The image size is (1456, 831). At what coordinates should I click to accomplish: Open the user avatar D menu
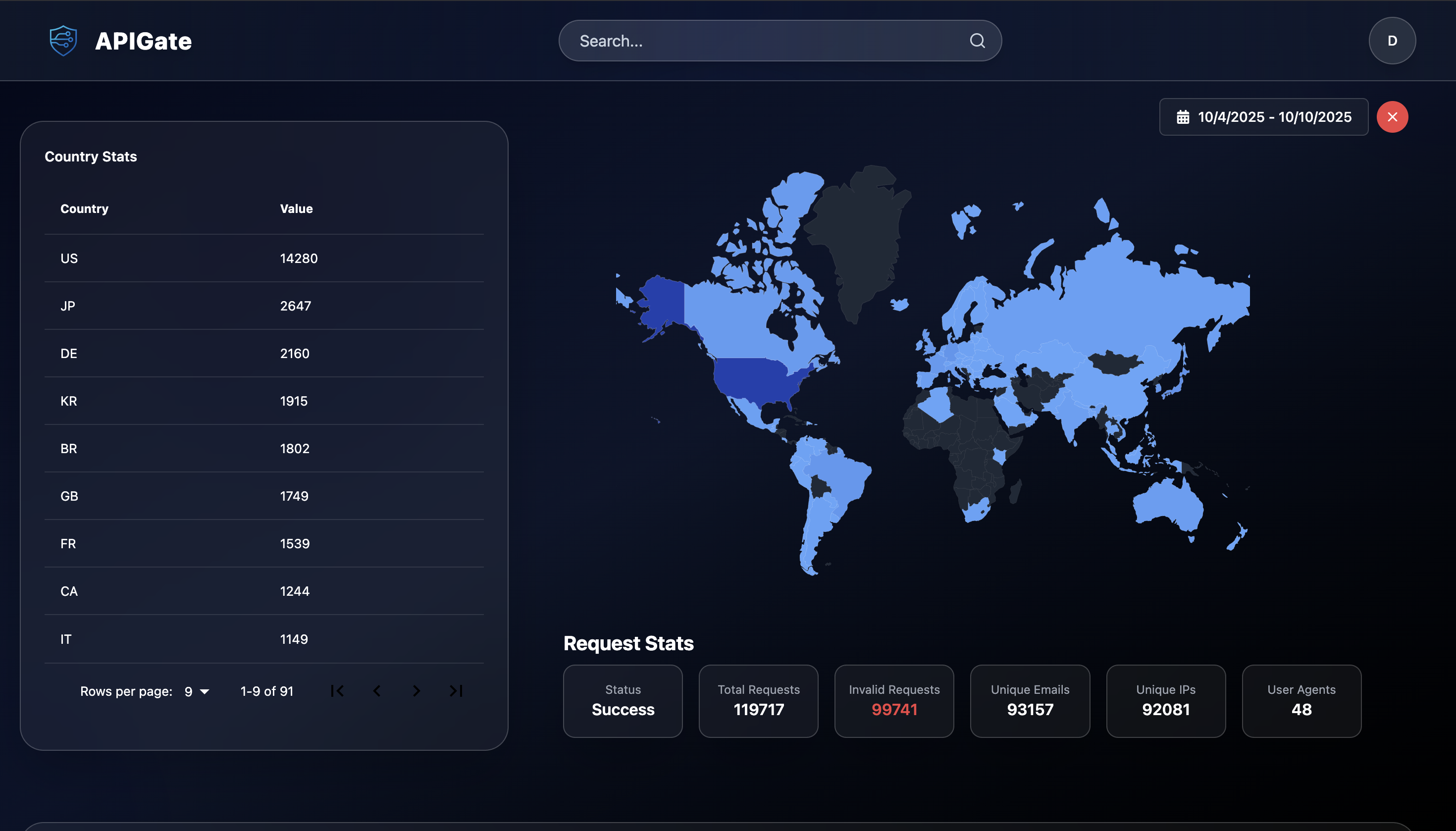tap(1392, 41)
